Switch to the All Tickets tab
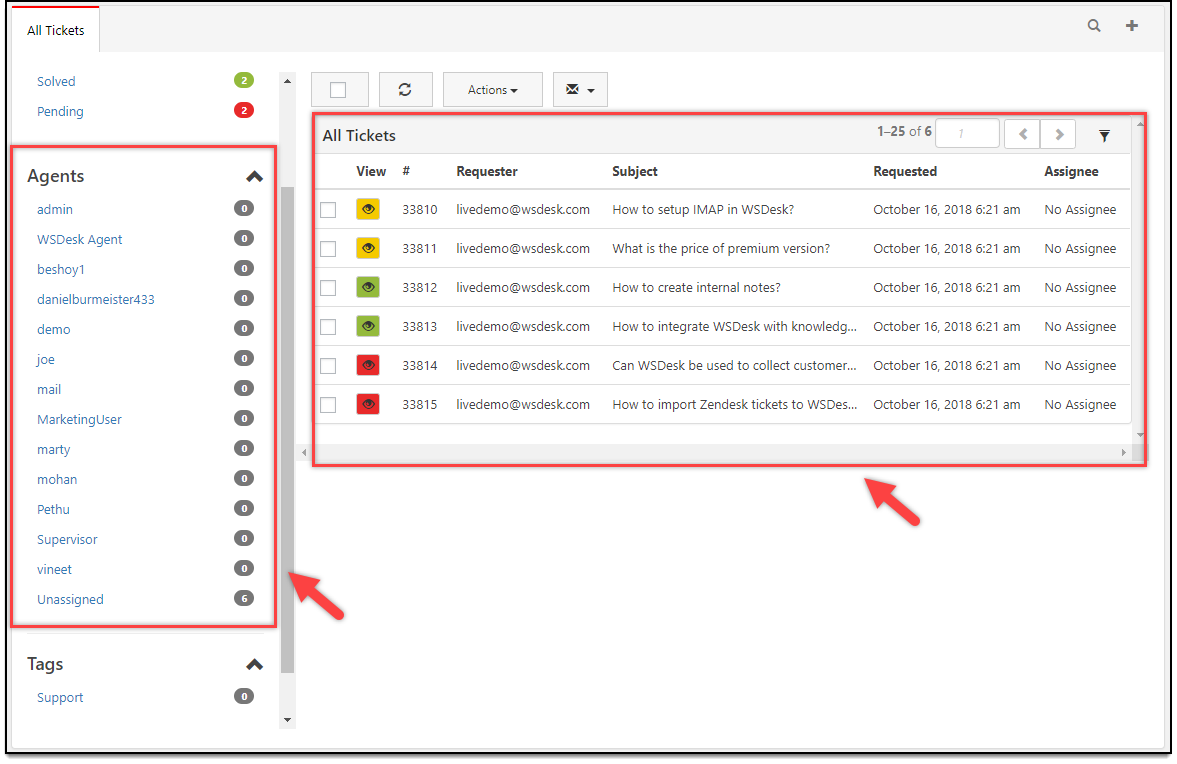This screenshot has height=764, width=1177. tap(56, 30)
